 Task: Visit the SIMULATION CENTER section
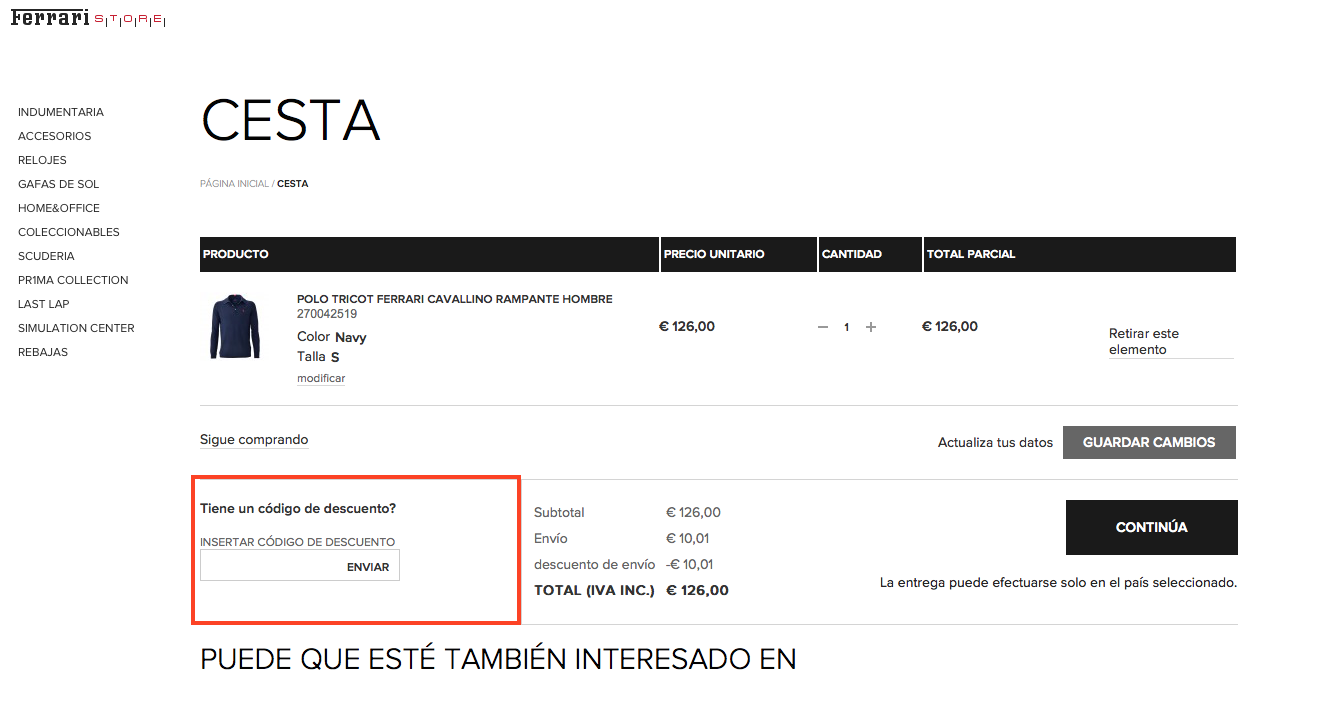tap(76, 327)
